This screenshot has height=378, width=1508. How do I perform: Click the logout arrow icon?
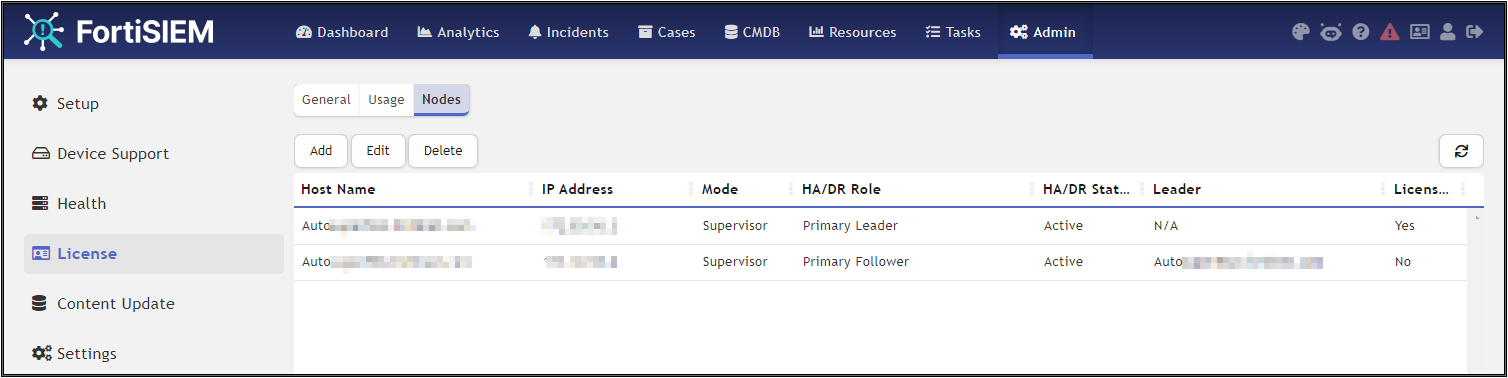click(x=1474, y=32)
